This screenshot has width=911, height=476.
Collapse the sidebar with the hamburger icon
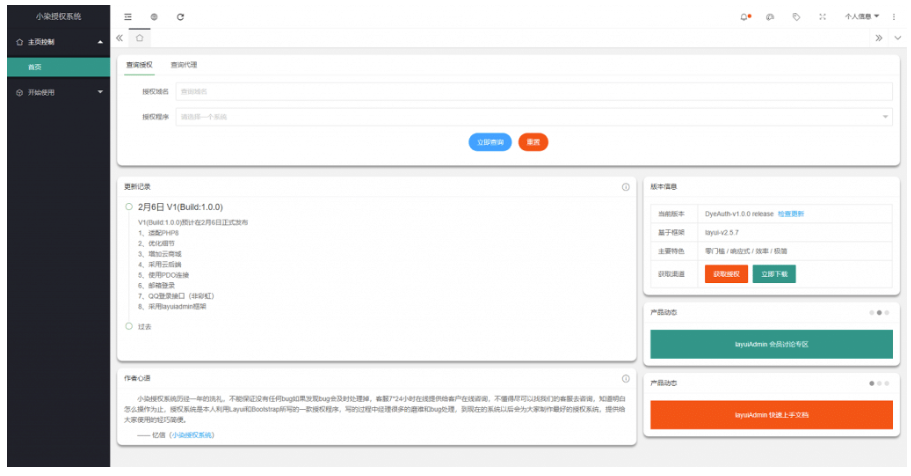tap(127, 17)
